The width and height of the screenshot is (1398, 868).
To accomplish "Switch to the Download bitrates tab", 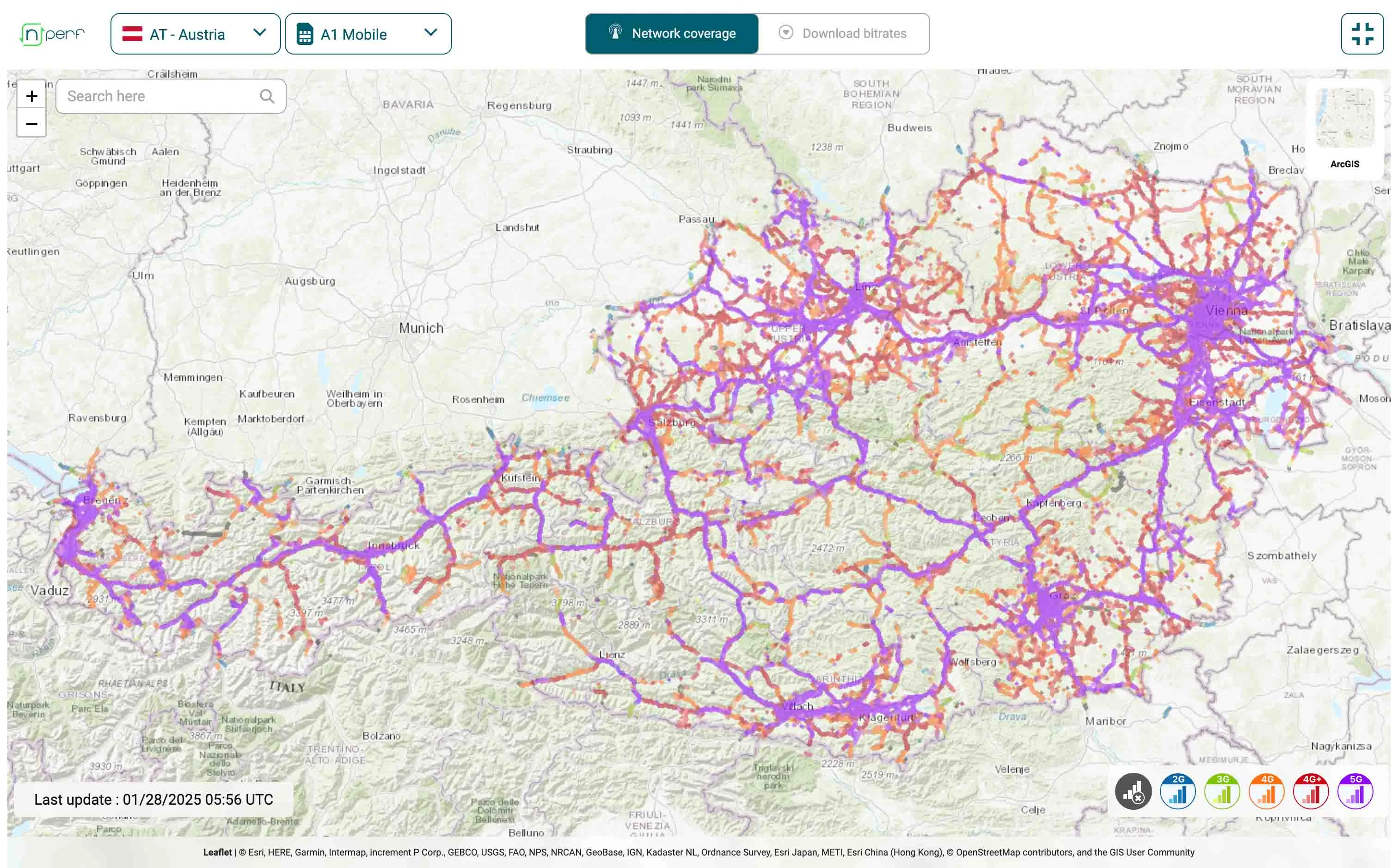I will point(844,34).
